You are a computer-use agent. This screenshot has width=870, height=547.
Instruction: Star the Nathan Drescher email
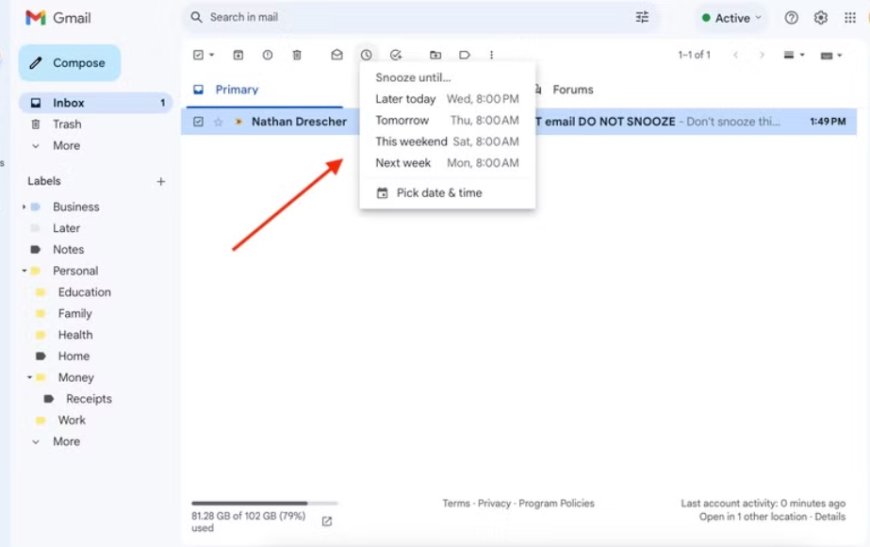218,122
